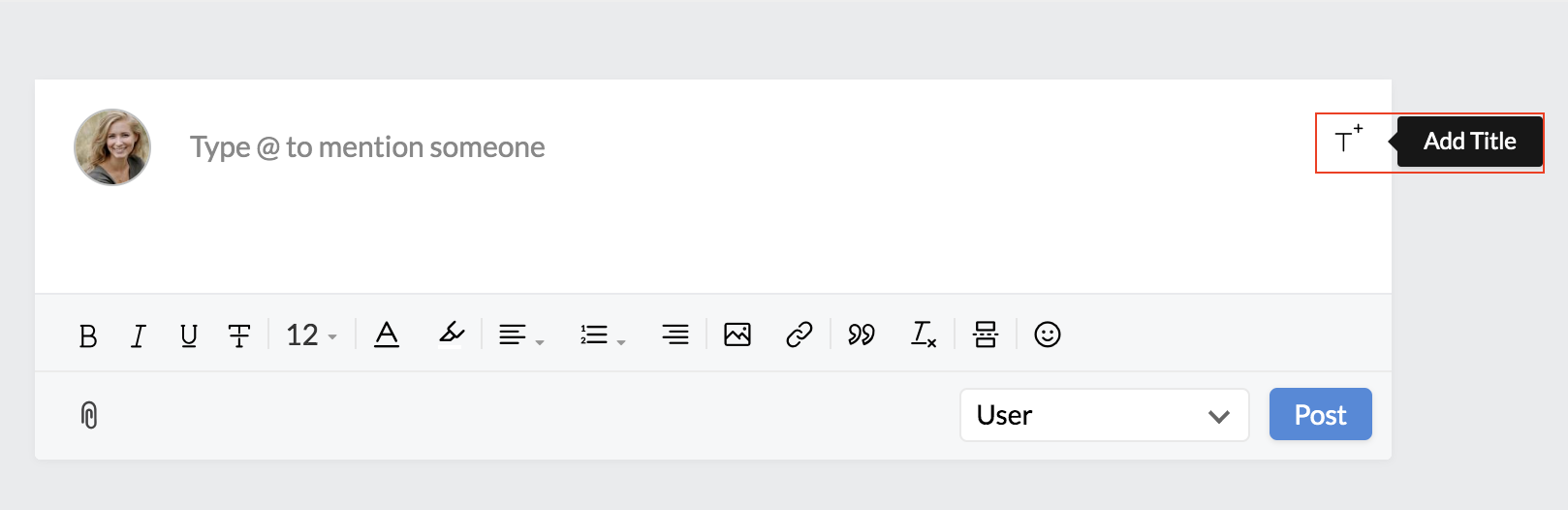Click the Add Title icon
Screen dimensions: 1568x510
1348,140
